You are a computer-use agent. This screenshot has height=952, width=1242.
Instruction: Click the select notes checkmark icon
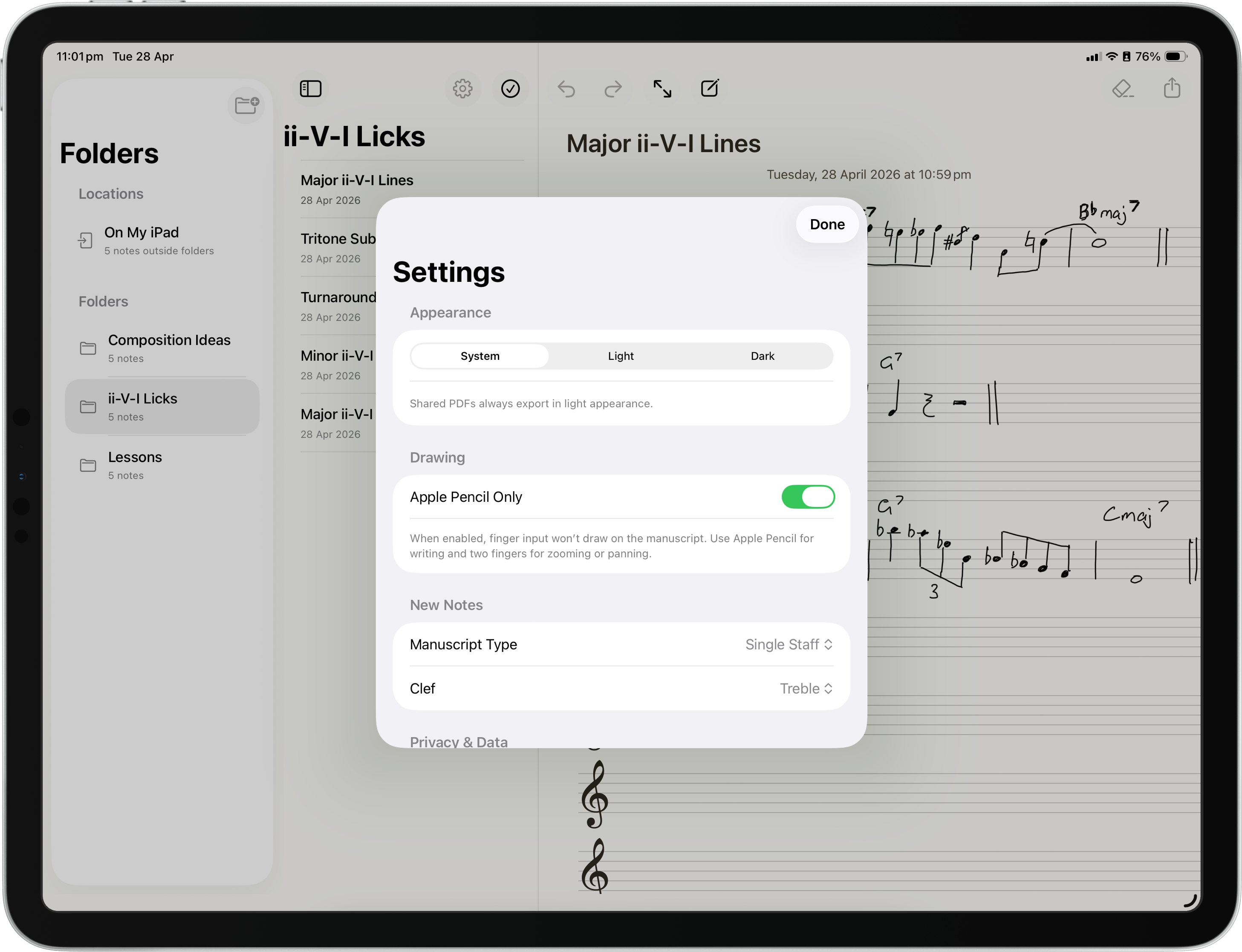click(x=510, y=88)
